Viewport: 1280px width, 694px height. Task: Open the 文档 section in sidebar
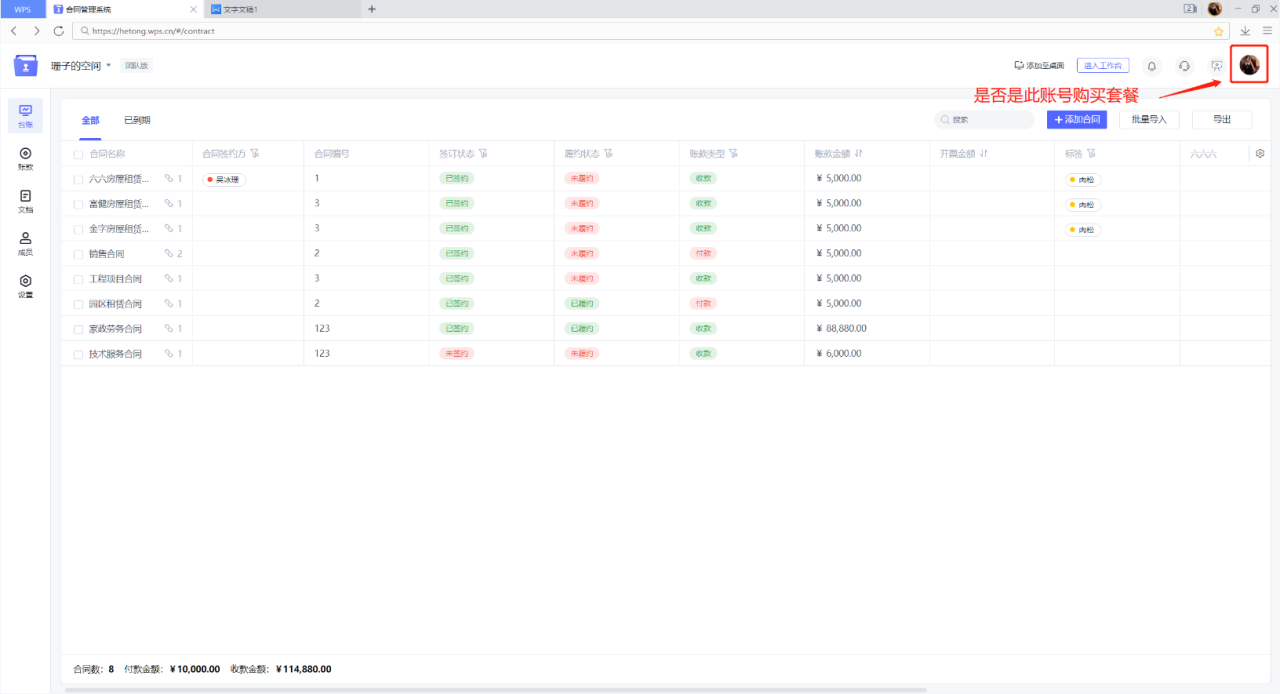(25, 201)
